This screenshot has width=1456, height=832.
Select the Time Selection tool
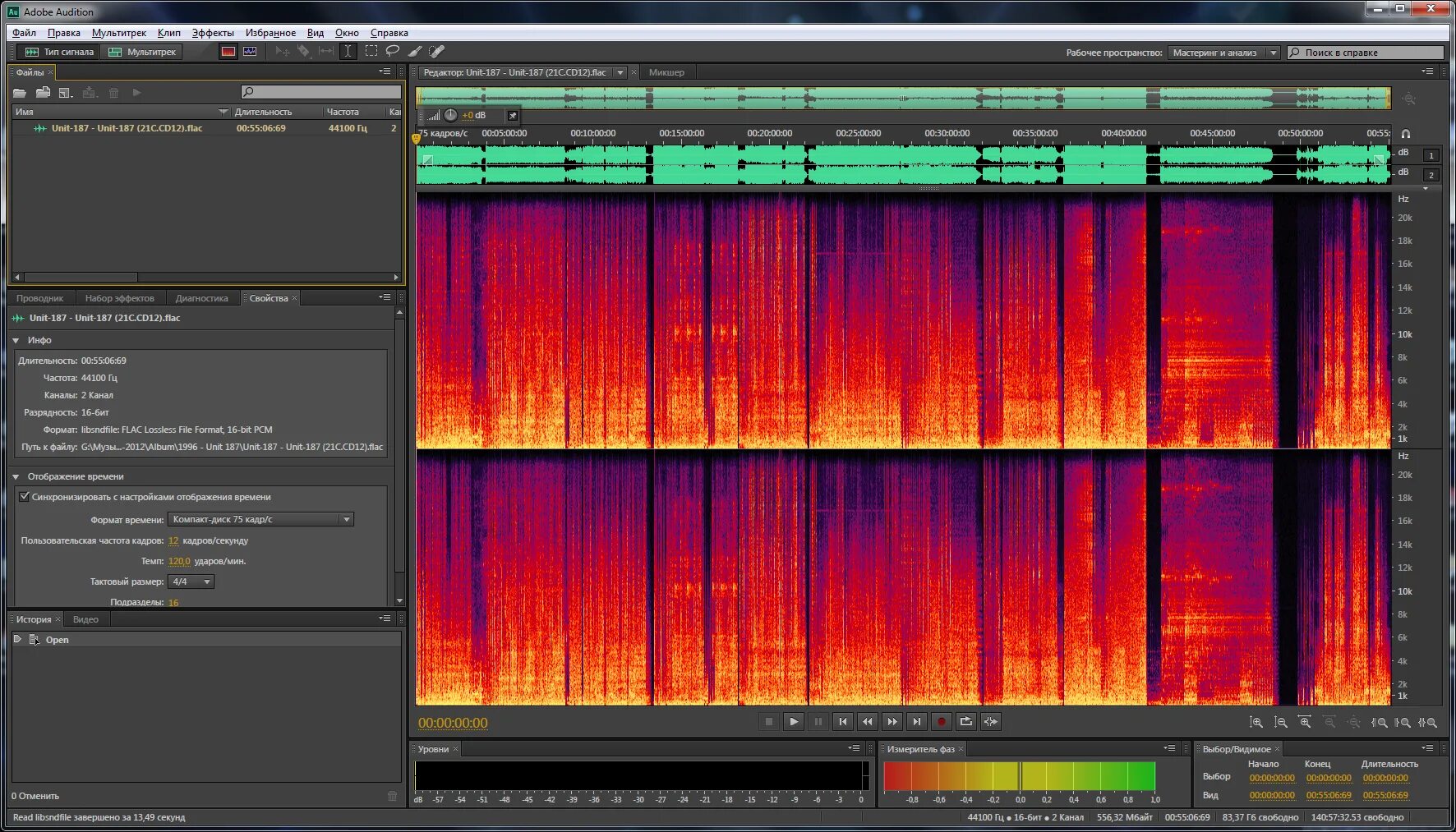pos(348,52)
